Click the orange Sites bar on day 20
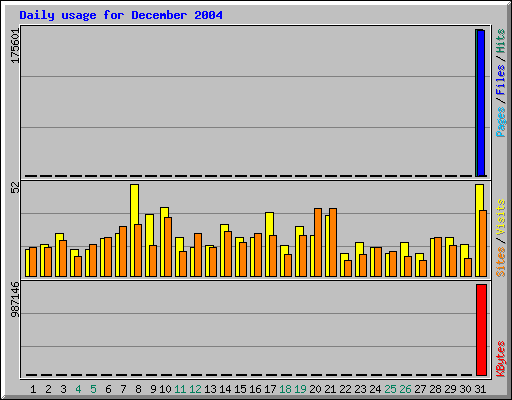Viewport: 512px width, 400px height. tap(318, 242)
